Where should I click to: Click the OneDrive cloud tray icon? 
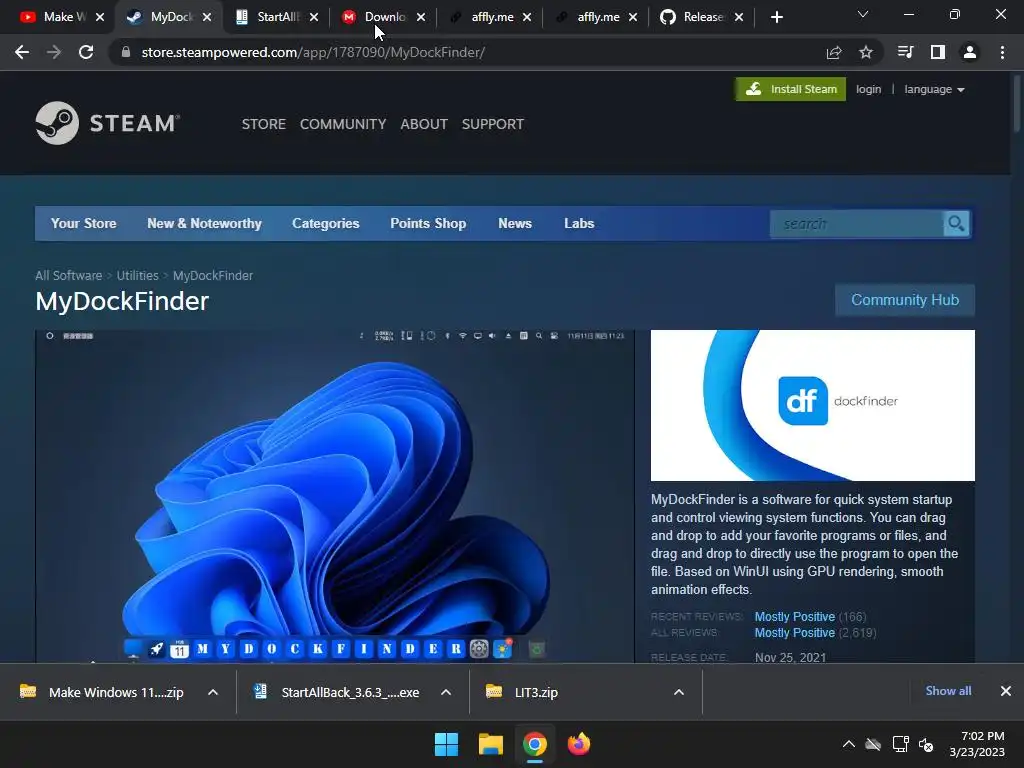pyautogui.click(x=873, y=744)
